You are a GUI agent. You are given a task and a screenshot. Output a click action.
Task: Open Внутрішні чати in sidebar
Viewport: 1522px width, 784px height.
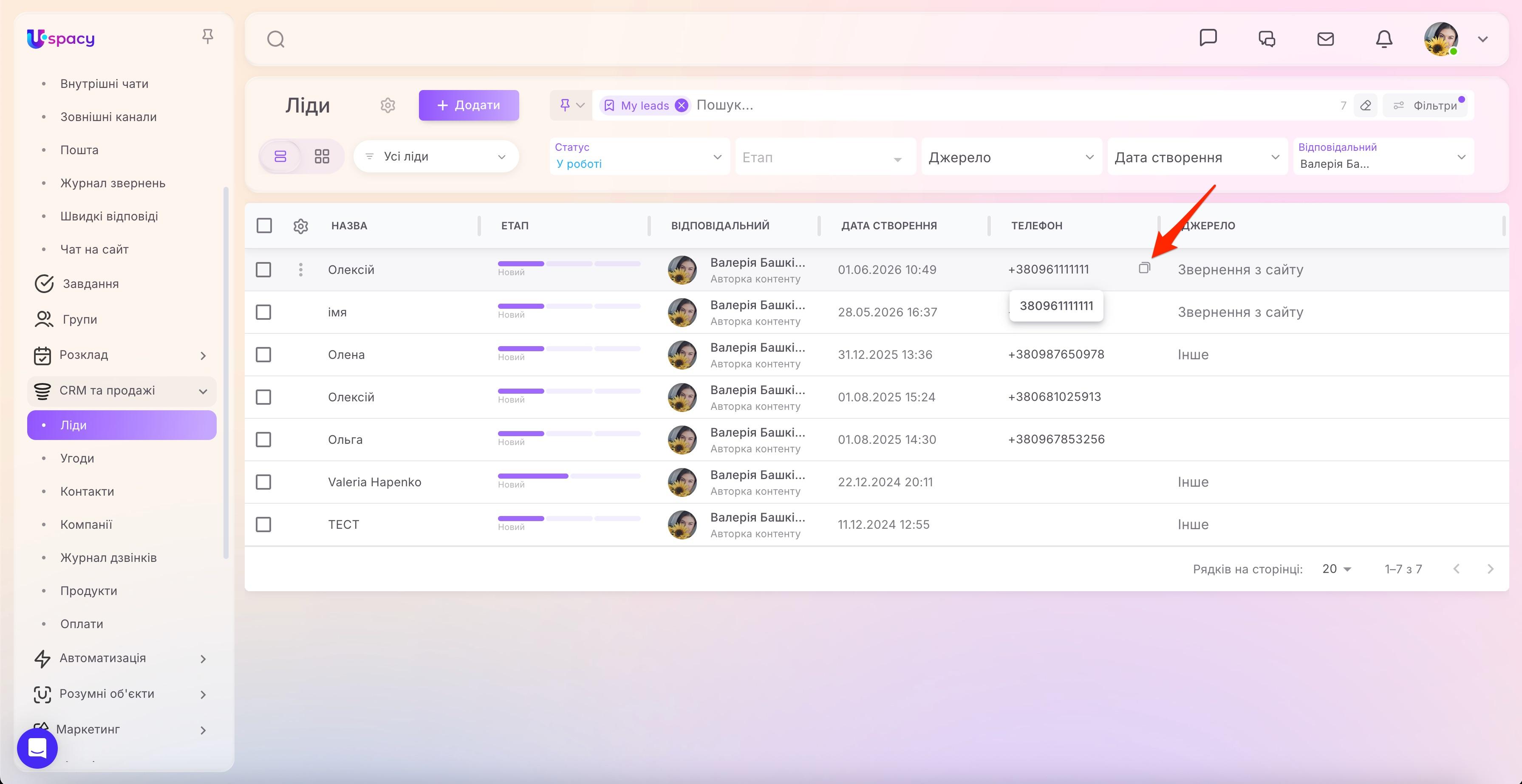104,84
